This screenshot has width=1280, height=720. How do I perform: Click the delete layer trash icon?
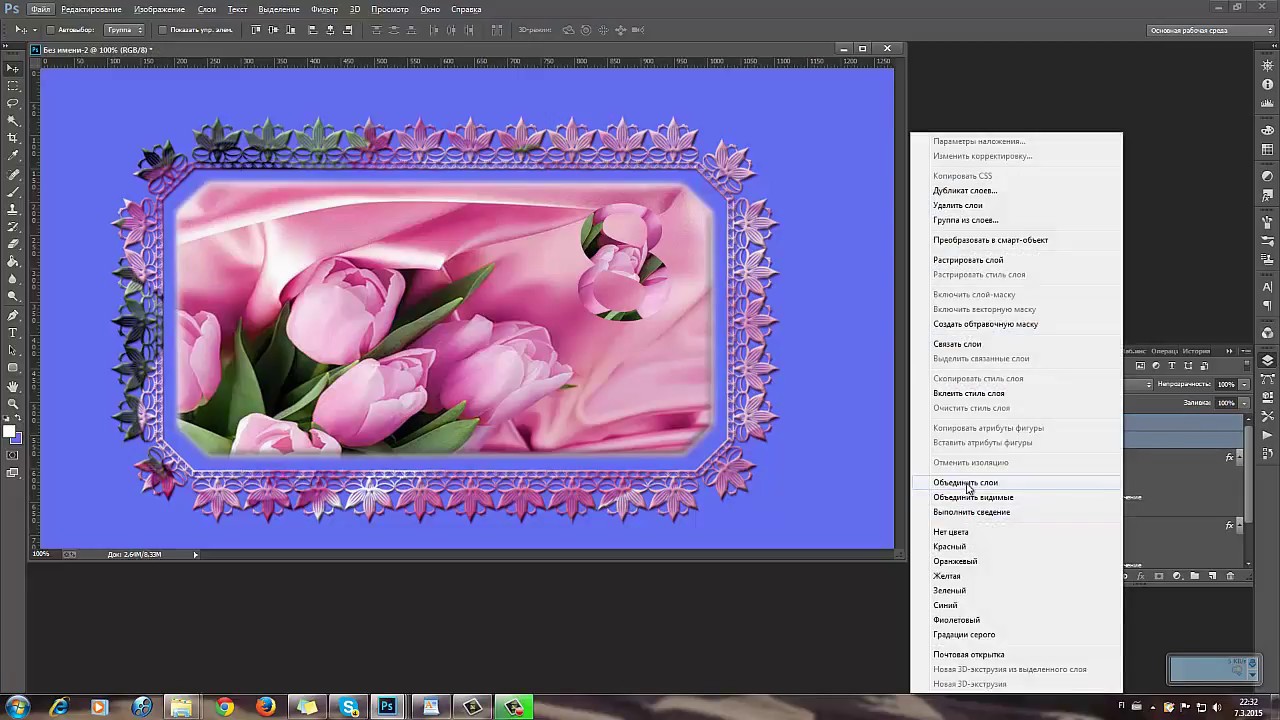(1230, 576)
